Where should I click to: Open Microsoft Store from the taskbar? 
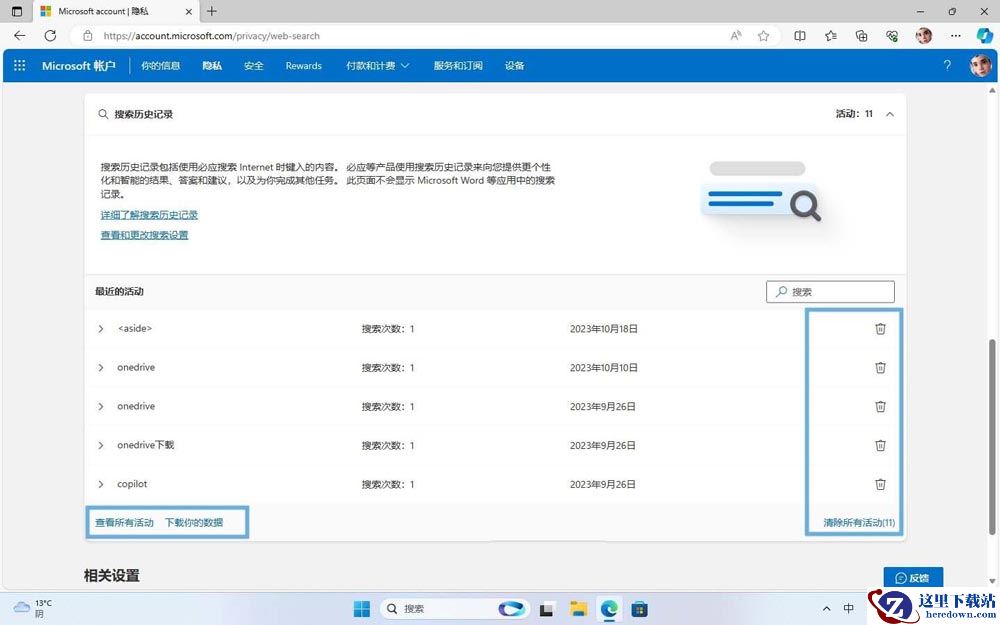[640, 609]
